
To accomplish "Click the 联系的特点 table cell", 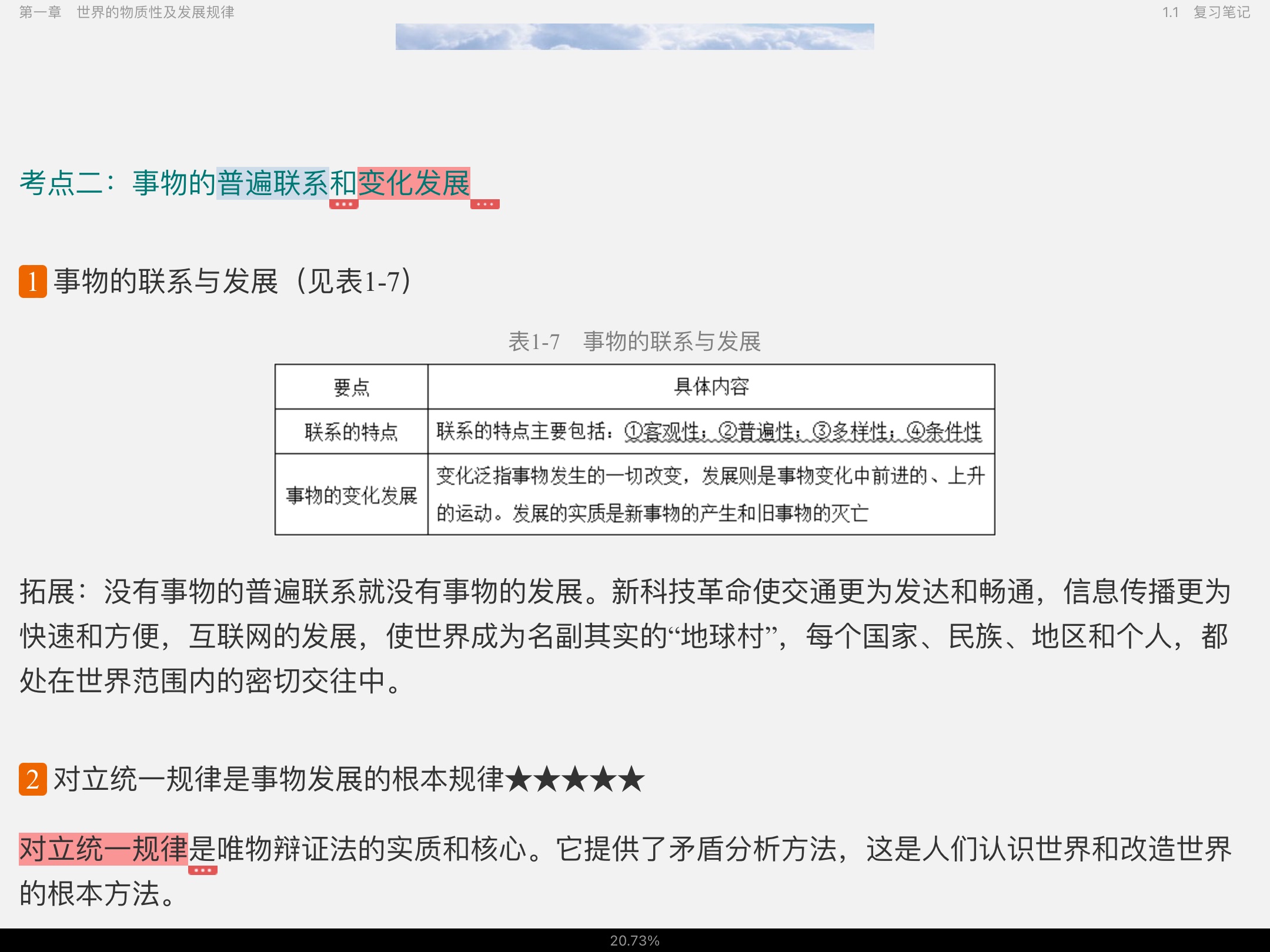I will (x=352, y=432).
